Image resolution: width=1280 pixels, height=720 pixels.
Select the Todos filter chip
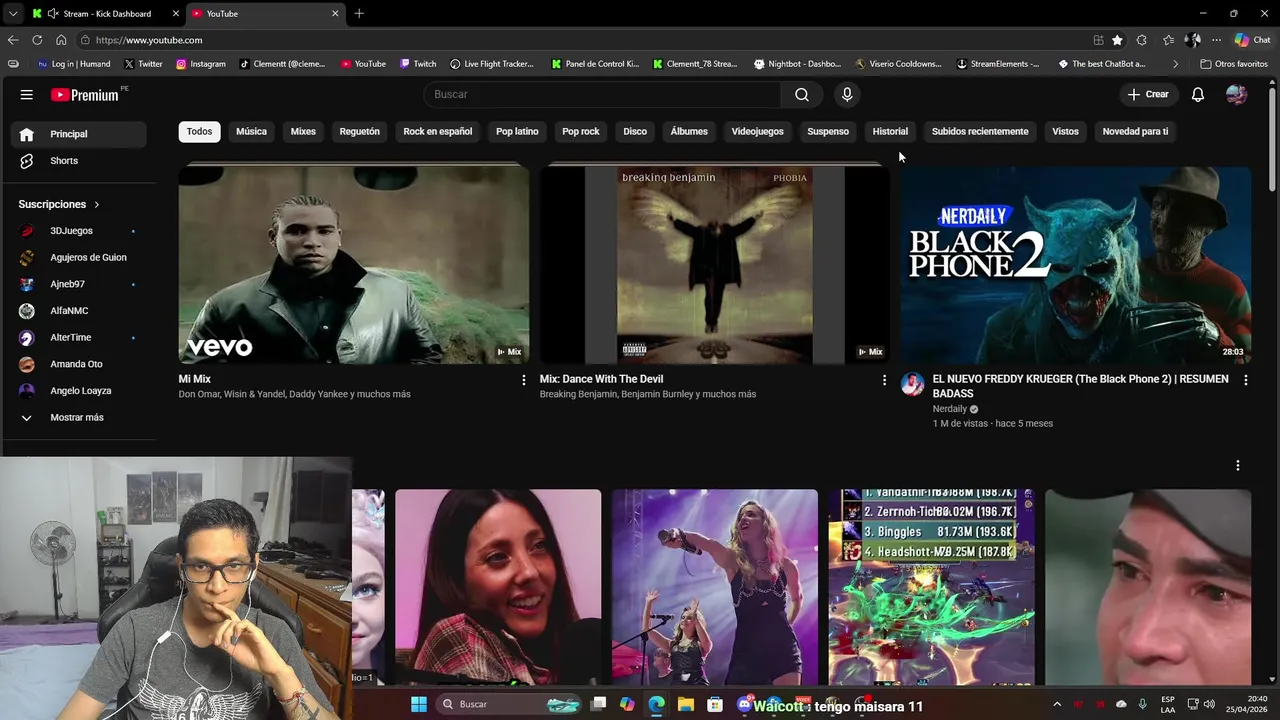pos(199,131)
